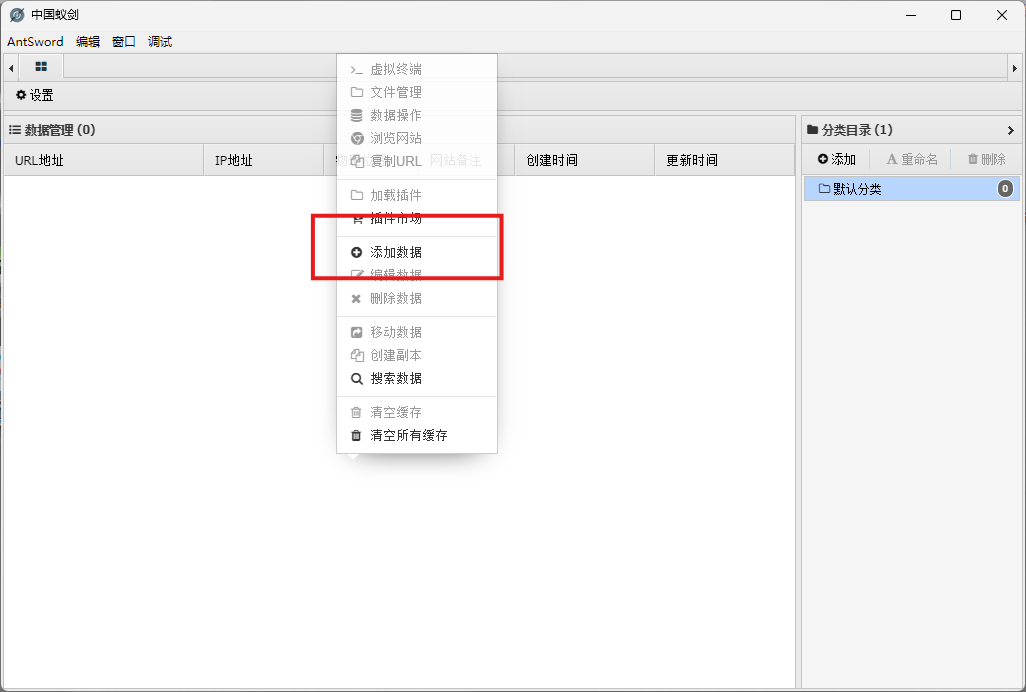Click 删除 category button
Image resolution: width=1026 pixels, height=692 pixels.
click(987, 159)
